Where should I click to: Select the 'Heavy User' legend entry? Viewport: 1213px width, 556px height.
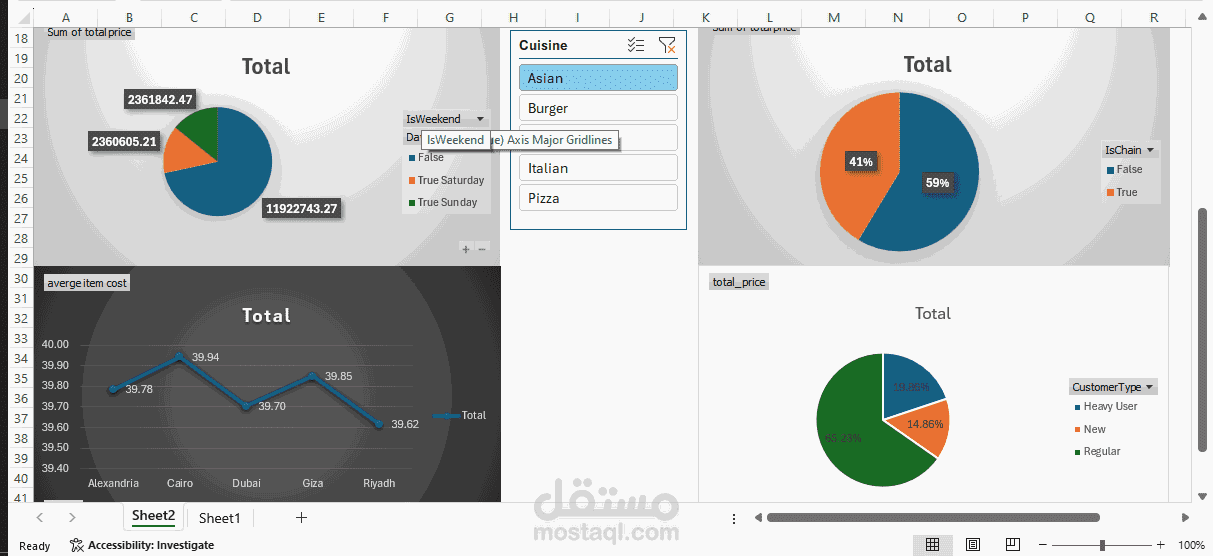point(1106,406)
